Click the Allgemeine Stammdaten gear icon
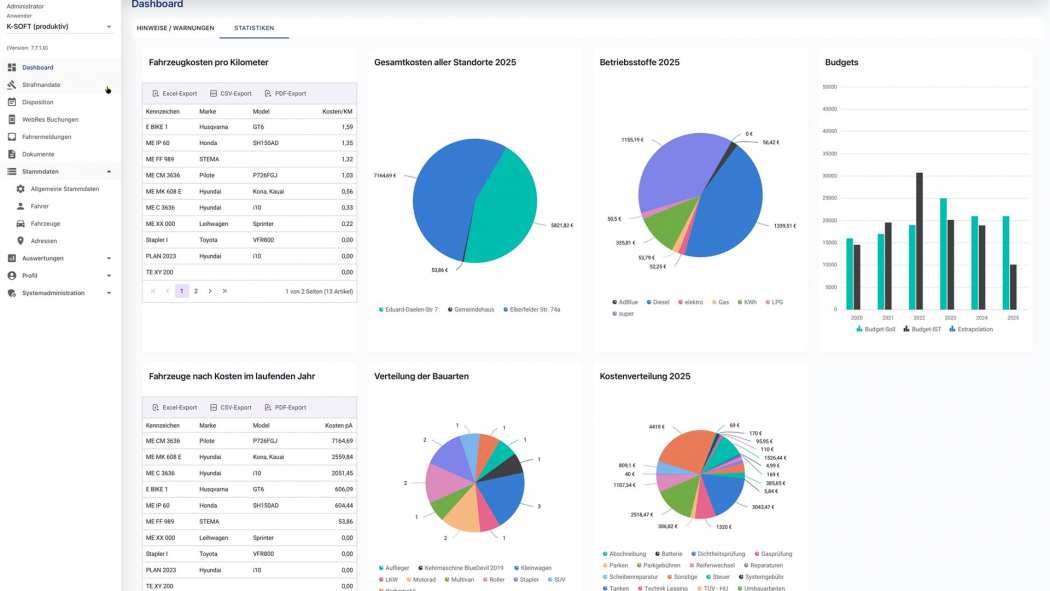Screen dimensions: 1050x591 point(20,189)
